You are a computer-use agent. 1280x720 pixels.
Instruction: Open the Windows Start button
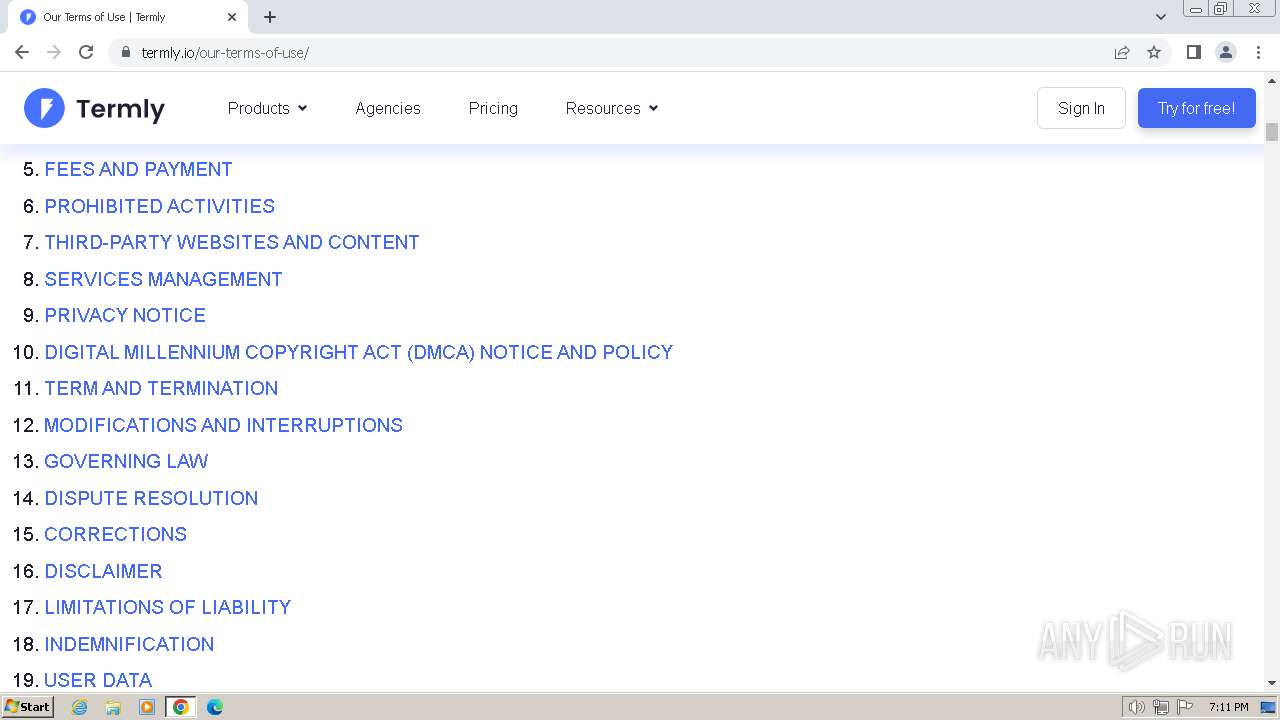coord(27,706)
